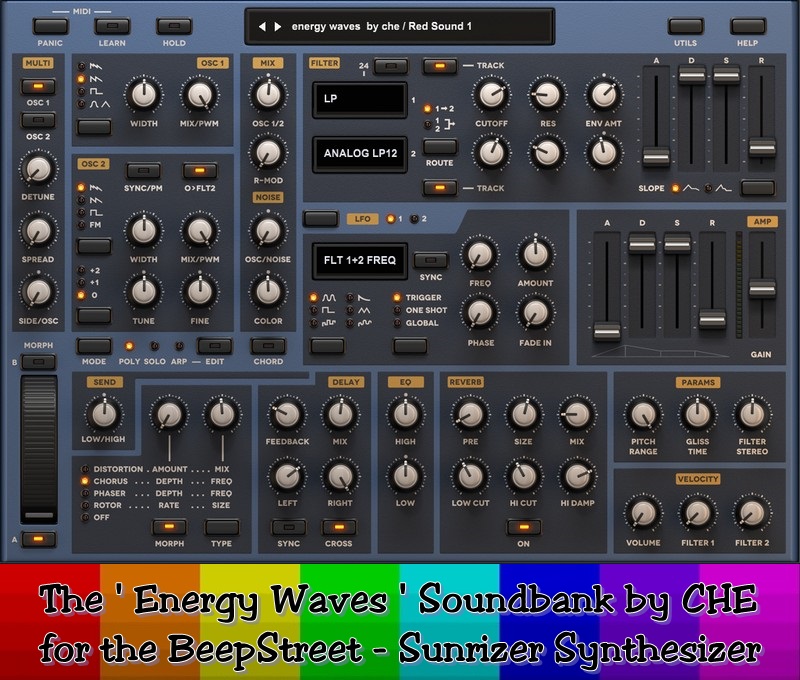This screenshot has width=800, height=680.
Task: Open the FLT 1+2 FREQ LFO destination
Action: (x=358, y=261)
